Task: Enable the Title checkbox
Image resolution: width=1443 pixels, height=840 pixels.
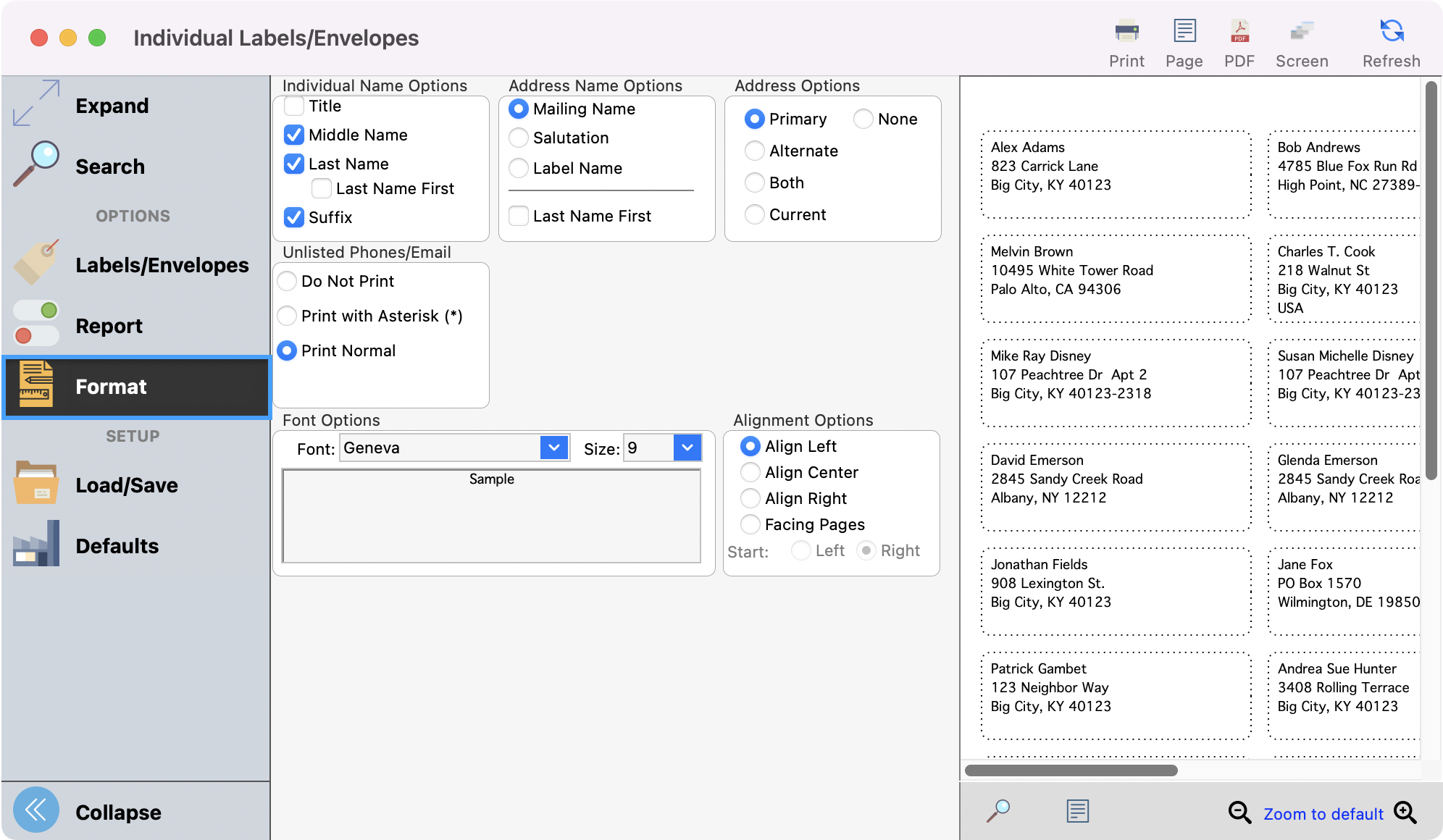Action: (x=293, y=106)
